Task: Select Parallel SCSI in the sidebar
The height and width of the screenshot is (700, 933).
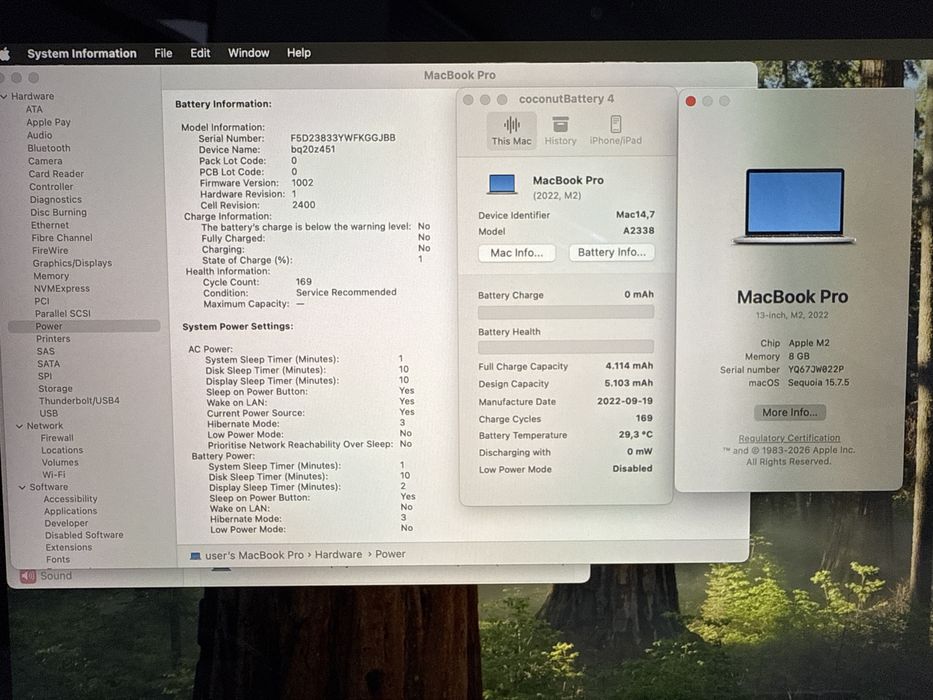Action: pyautogui.click(x=62, y=314)
